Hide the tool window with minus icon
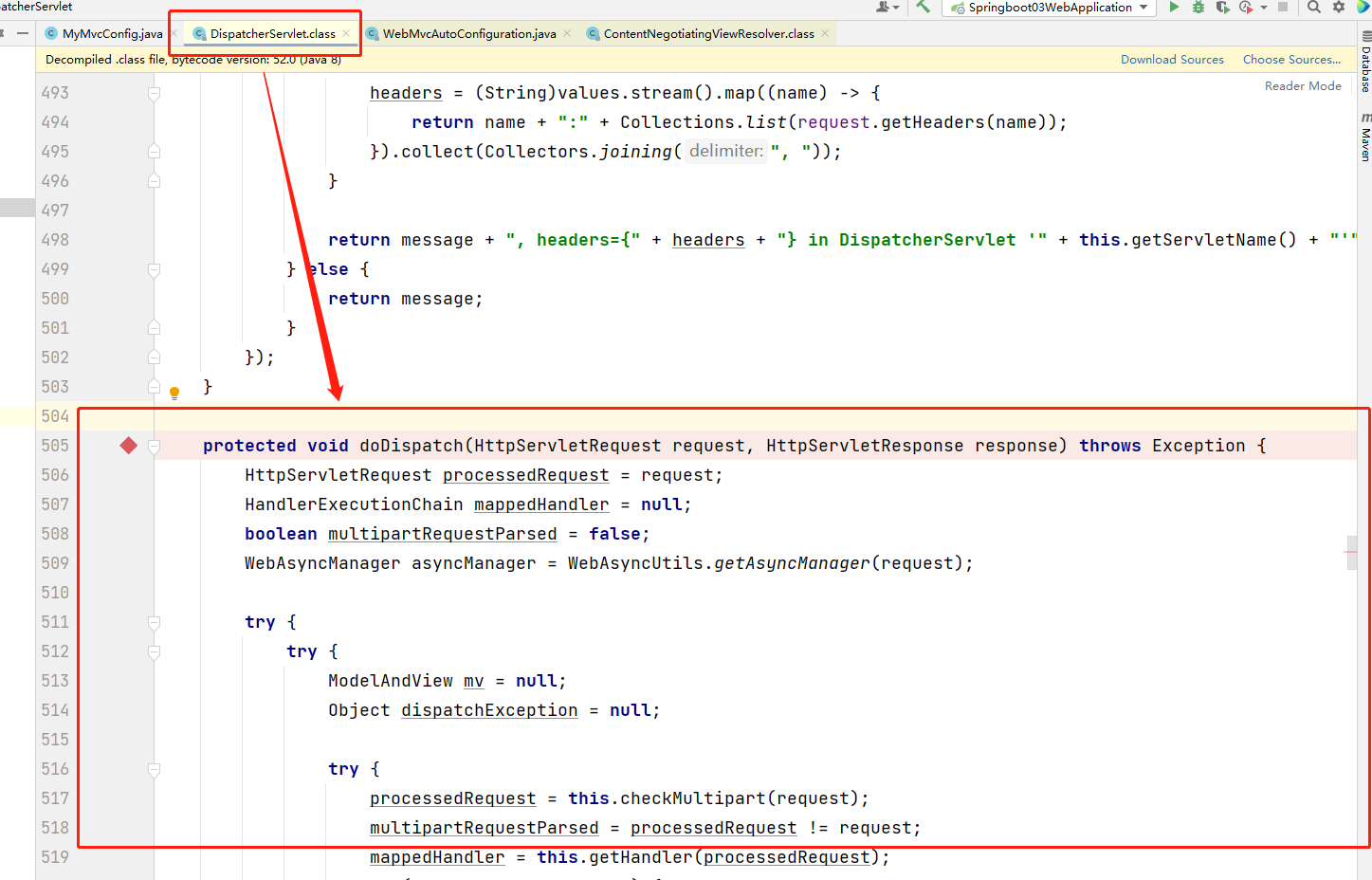 tap(23, 33)
